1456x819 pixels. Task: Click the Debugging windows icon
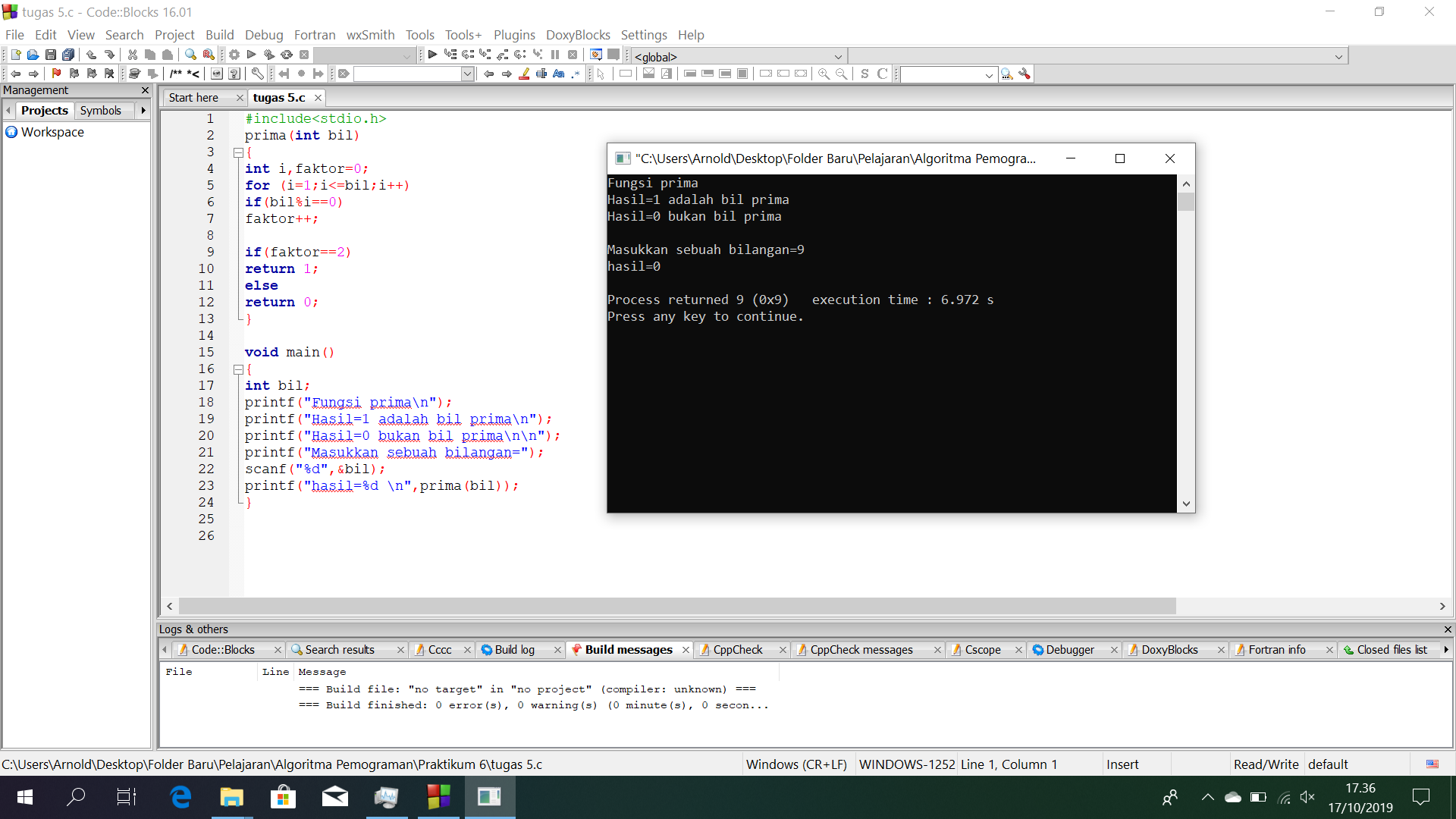click(x=596, y=55)
